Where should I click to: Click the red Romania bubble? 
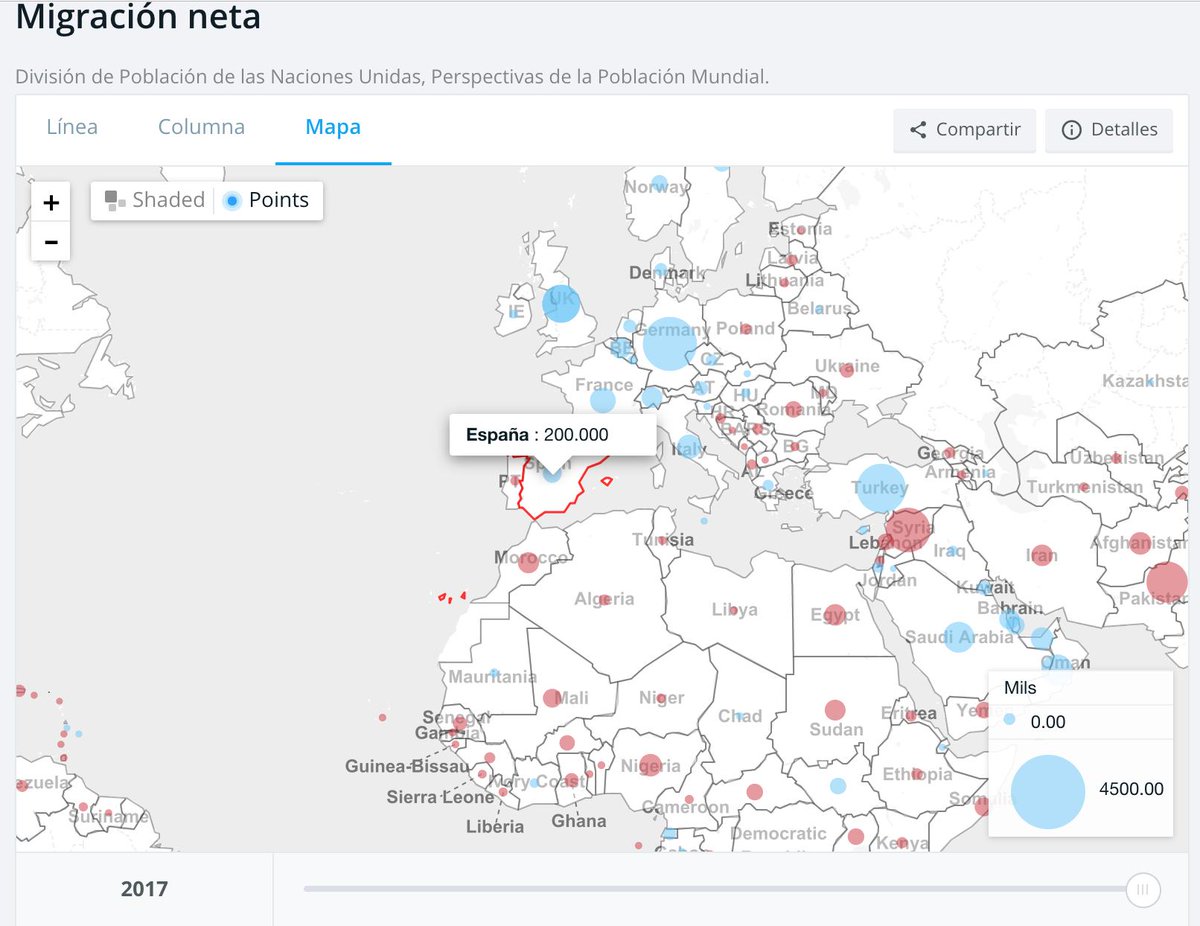[x=793, y=409]
